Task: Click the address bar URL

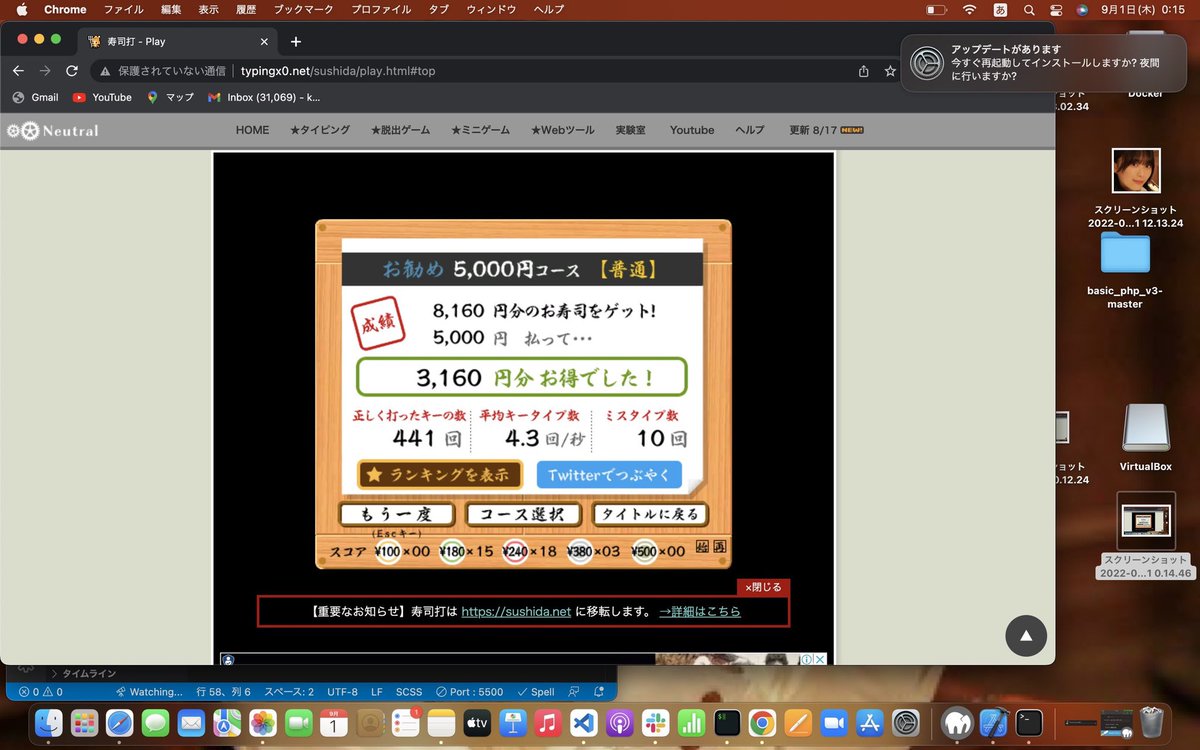Action: coord(338,71)
